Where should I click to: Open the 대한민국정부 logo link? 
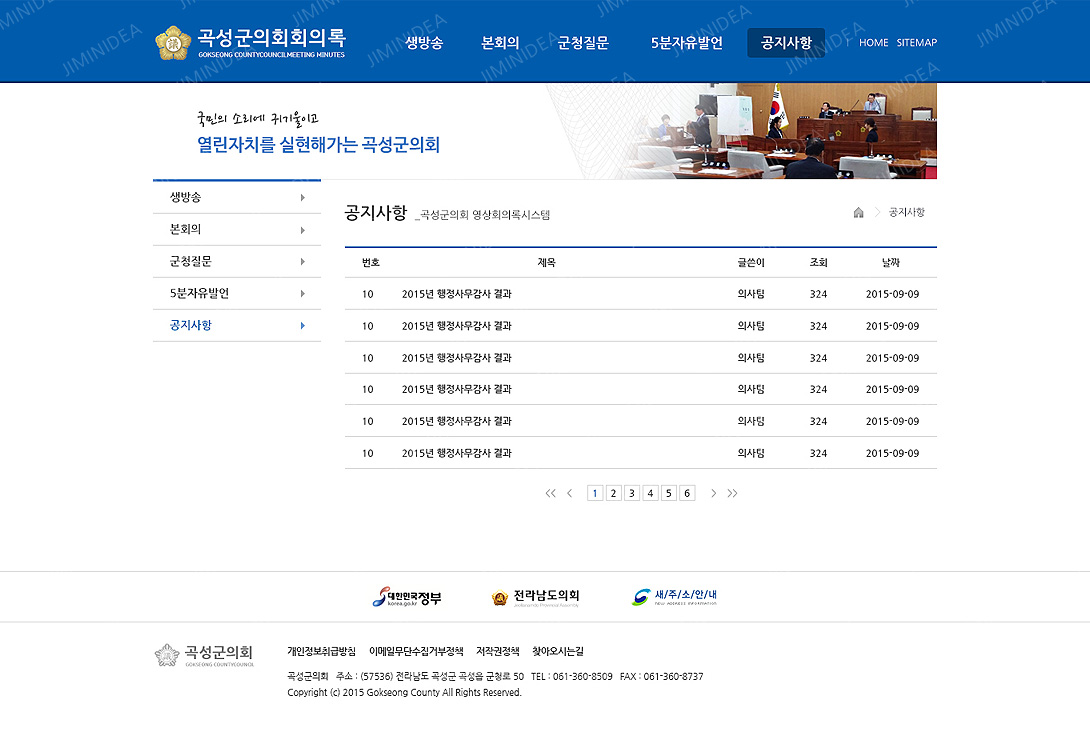click(407, 597)
